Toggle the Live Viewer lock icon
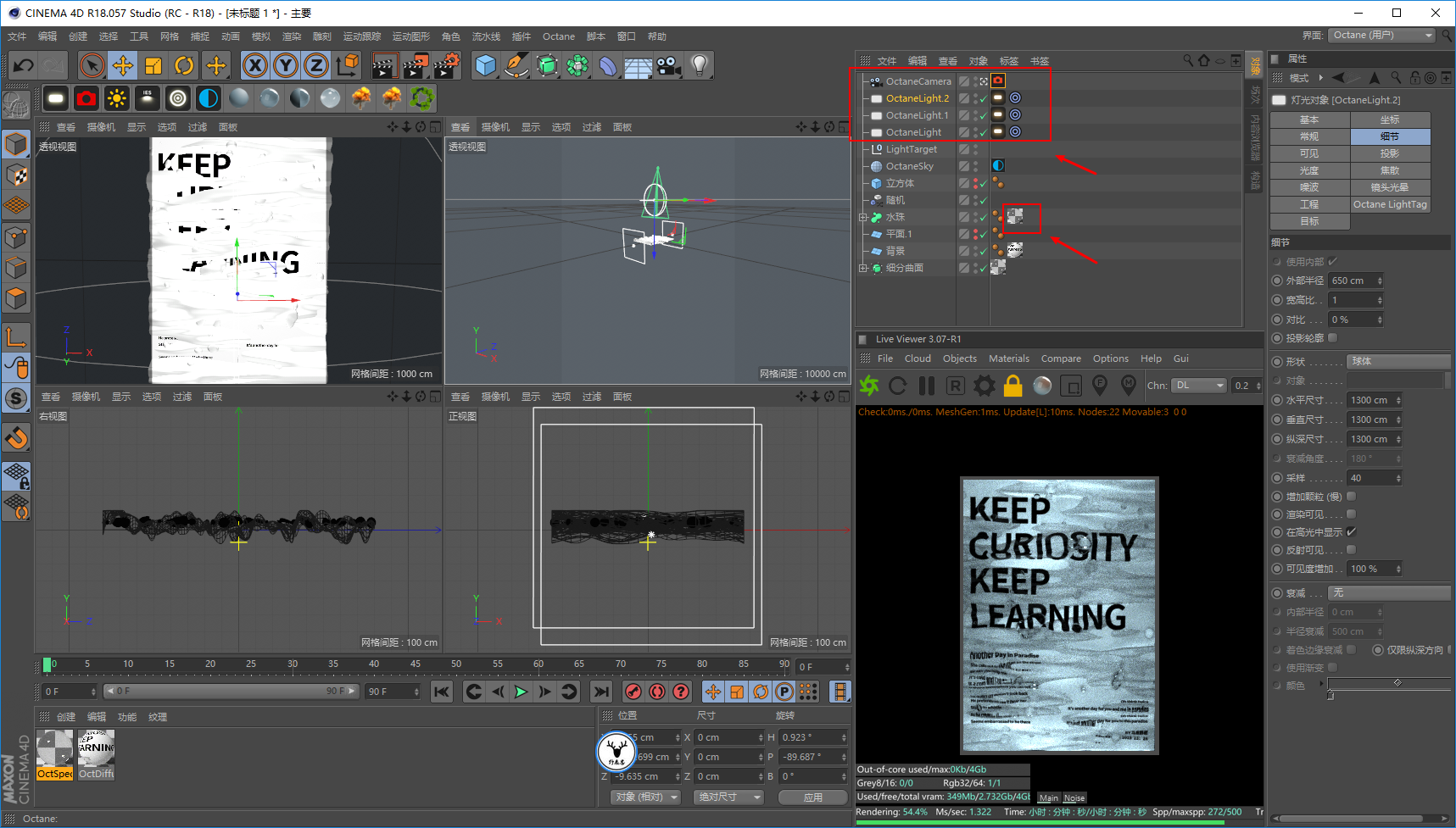Viewport: 1456px width, 828px height. (1013, 386)
